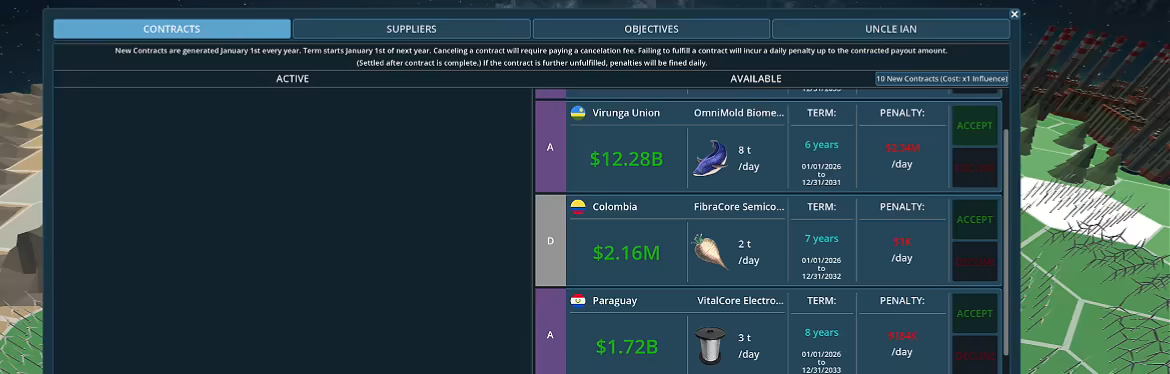This screenshot has height=374, width=1170.
Task: Click the 6 years term value
Action: pos(821,145)
